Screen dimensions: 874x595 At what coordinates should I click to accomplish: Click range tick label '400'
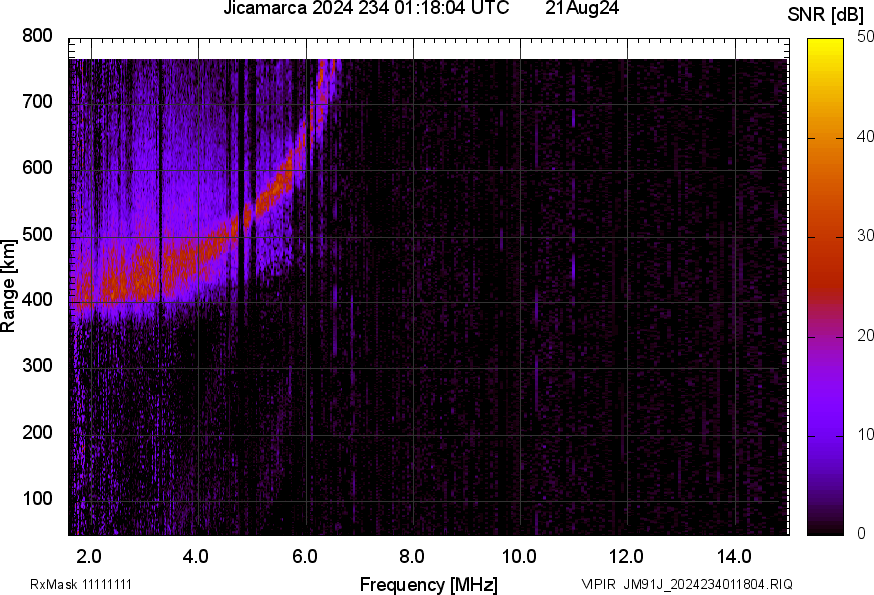(37, 300)
